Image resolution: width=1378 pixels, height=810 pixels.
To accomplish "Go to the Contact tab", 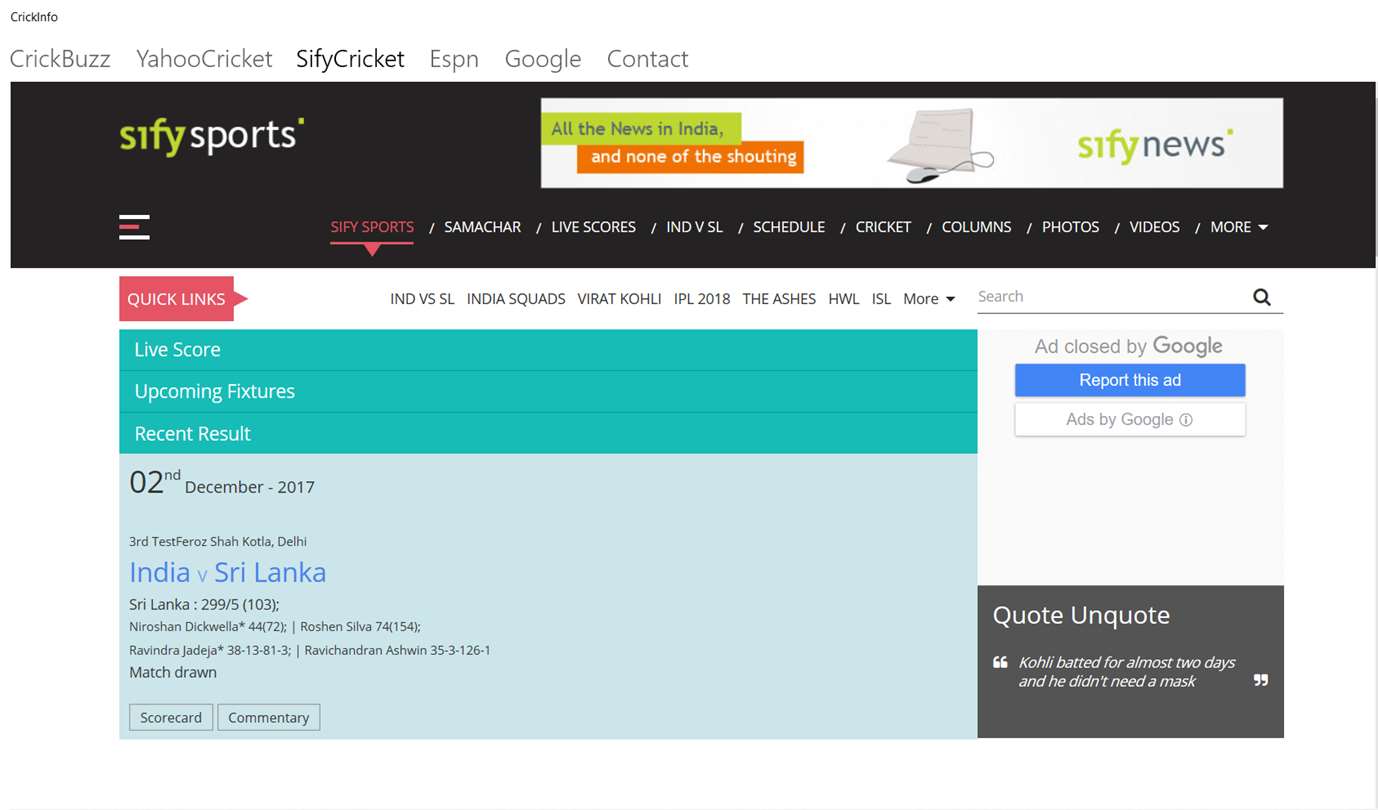I will pyautogui.click(x=647, y=59).
